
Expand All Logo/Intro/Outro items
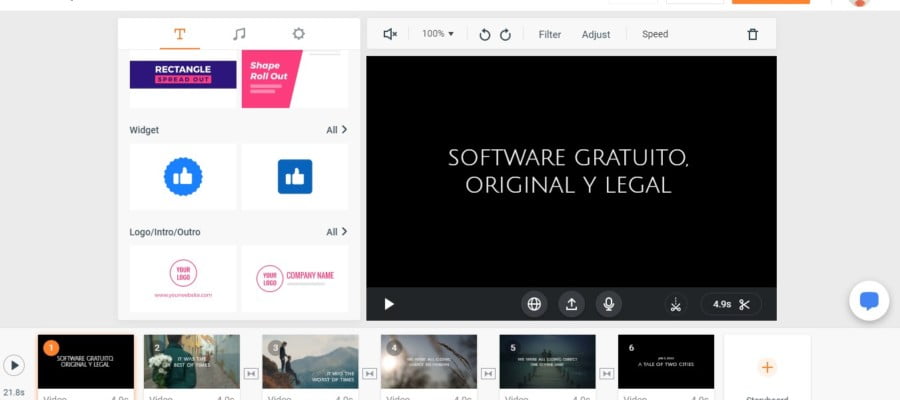337,232
